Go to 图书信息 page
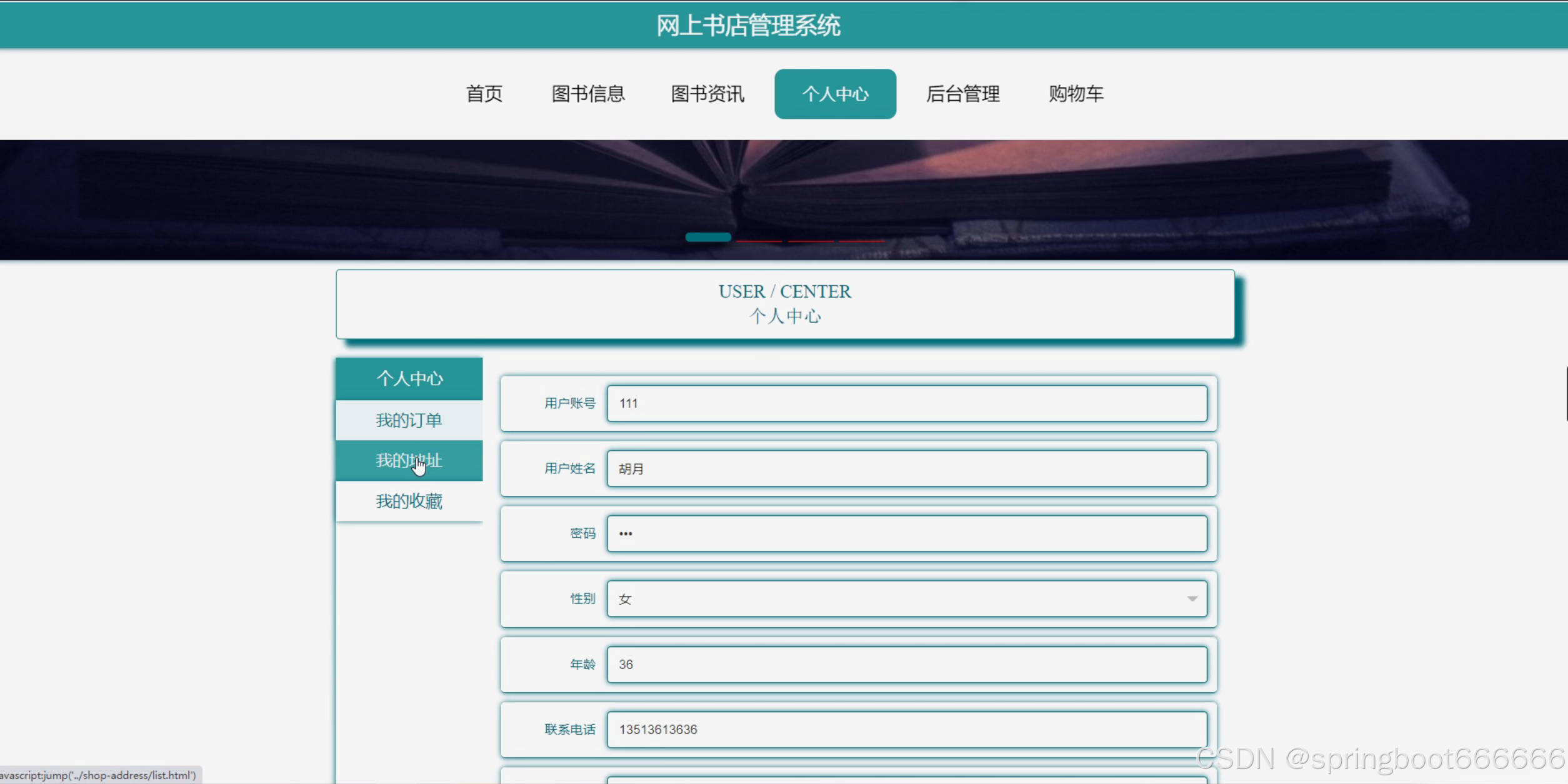 coord(587,94)
